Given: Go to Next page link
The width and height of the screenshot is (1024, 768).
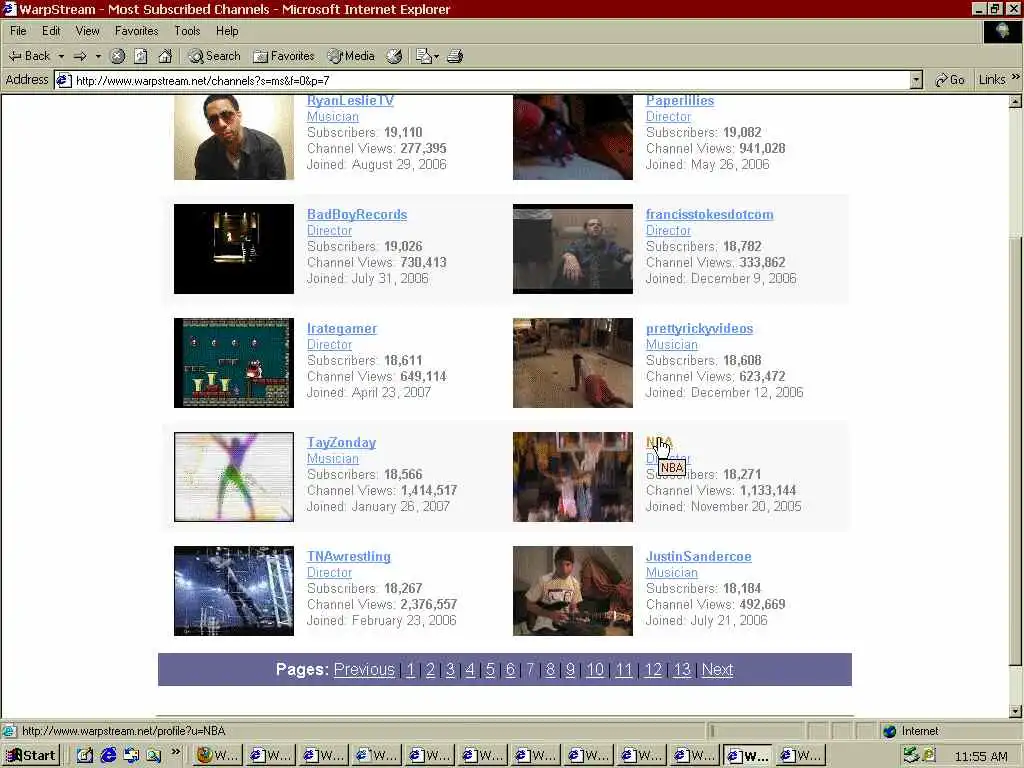Looking at the screenshot, I should [717, 670].
